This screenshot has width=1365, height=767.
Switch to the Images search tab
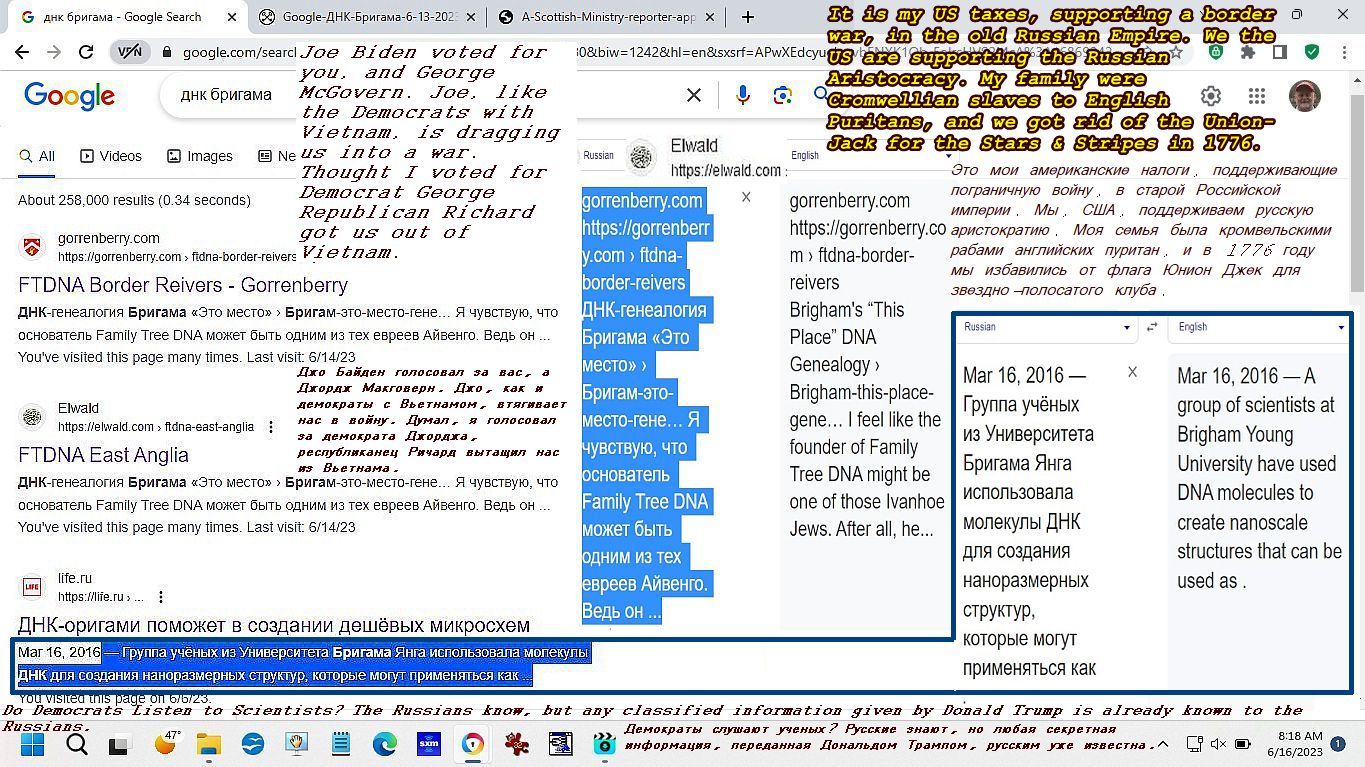200,156
